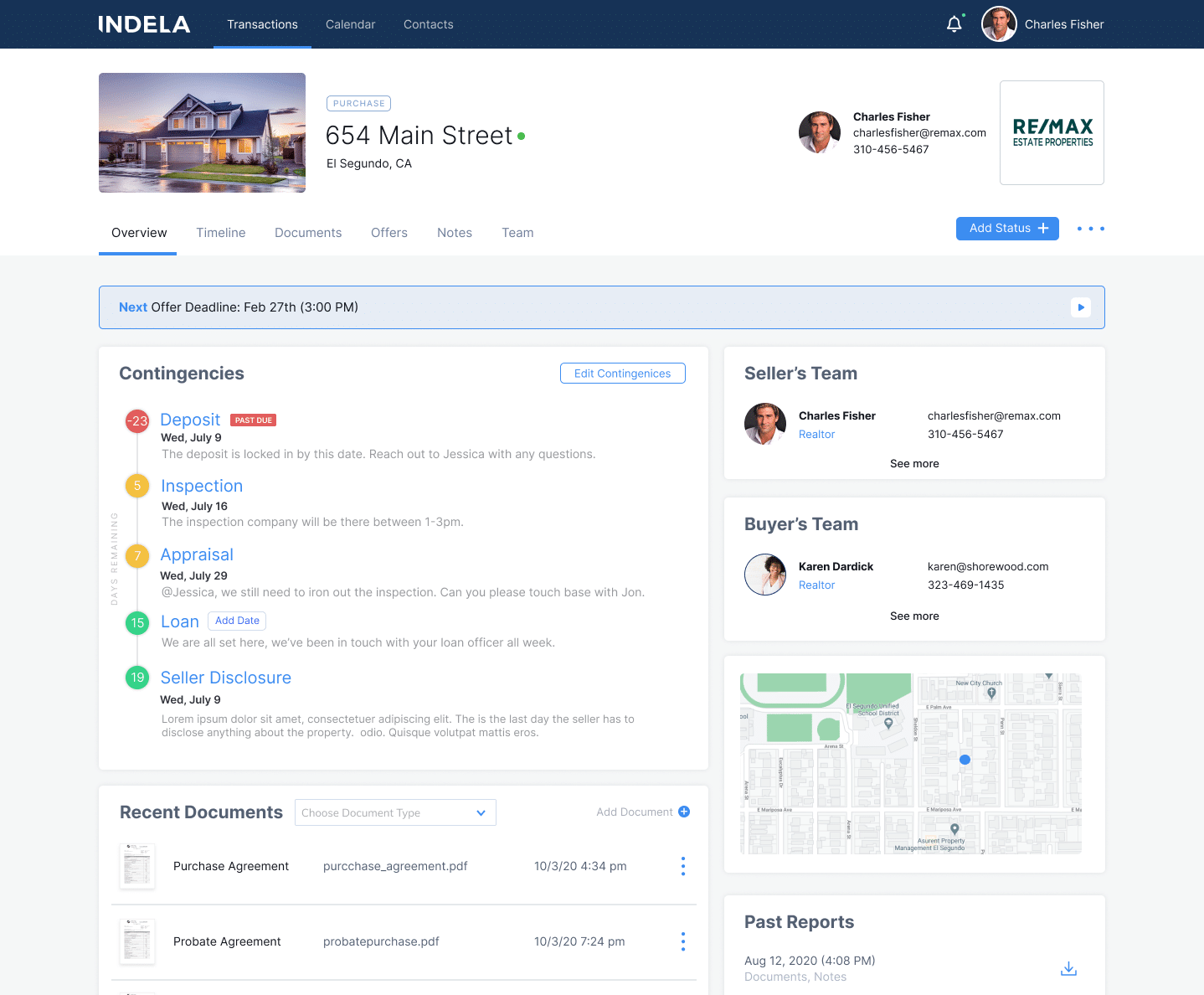Click the blue property location dot on map
This screenshot has width=1204, height=995.
coord(965,760)
